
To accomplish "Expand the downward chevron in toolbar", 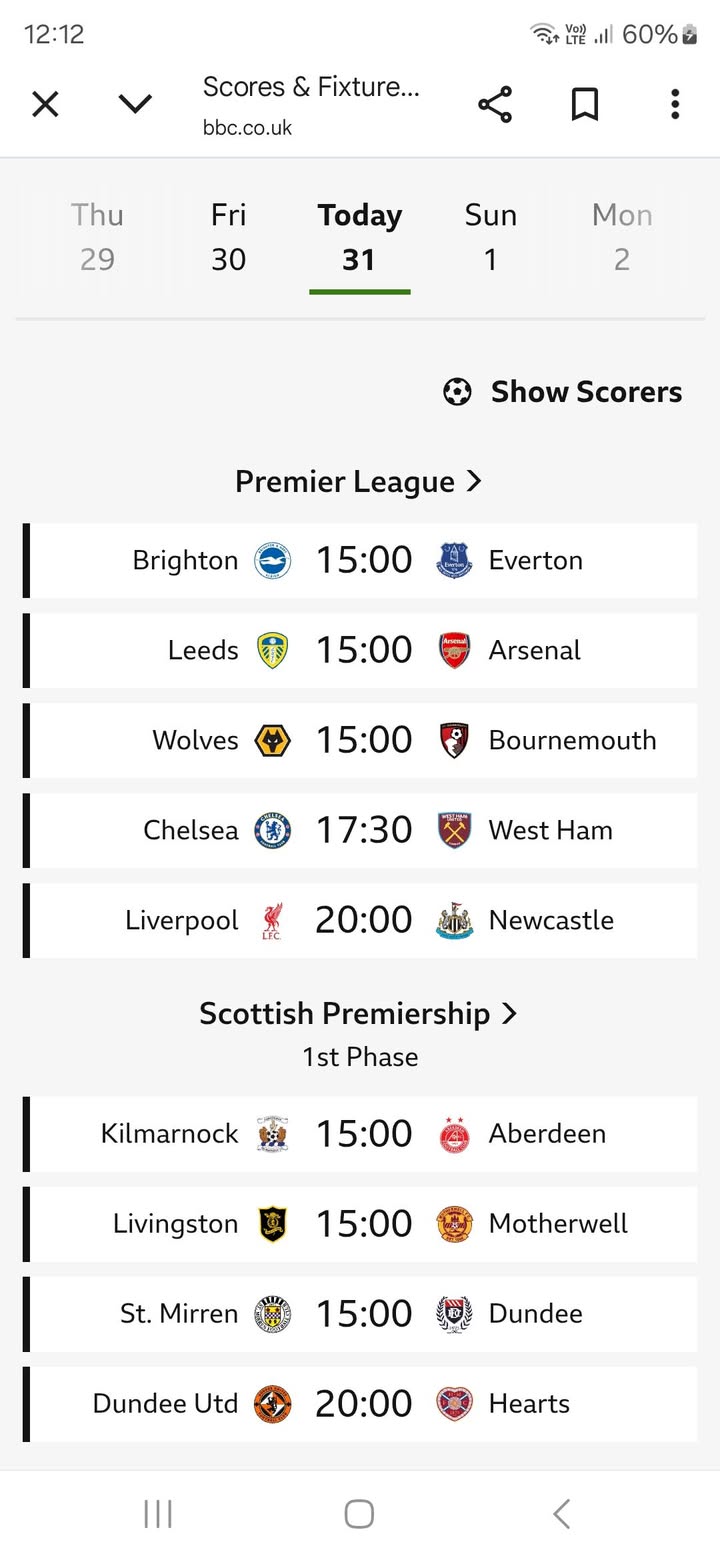I will click(135, 104).
